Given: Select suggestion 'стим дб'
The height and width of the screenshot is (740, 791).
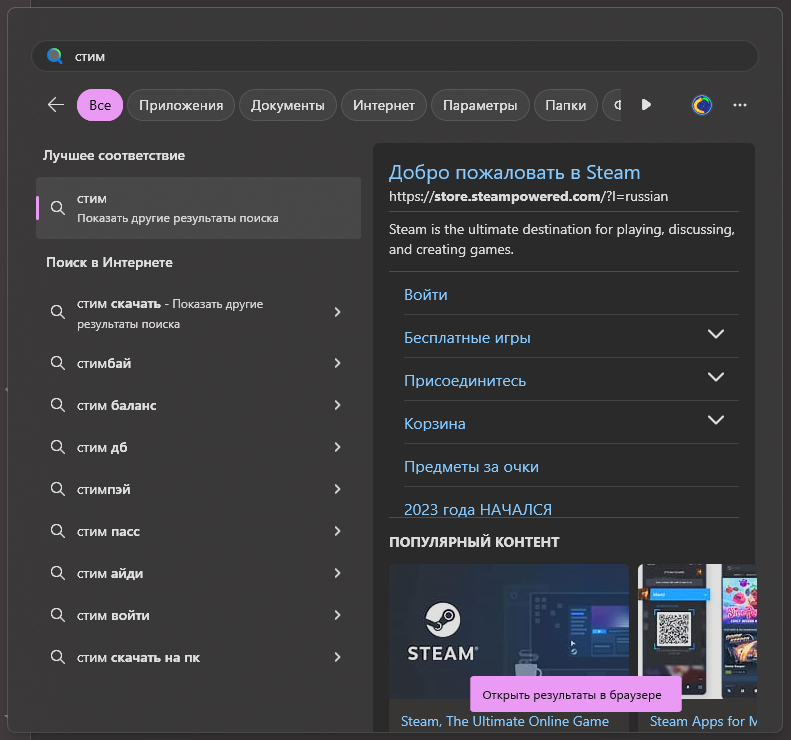Looking at the screenshot, I should pyautogui.click(x=198, y=447).
